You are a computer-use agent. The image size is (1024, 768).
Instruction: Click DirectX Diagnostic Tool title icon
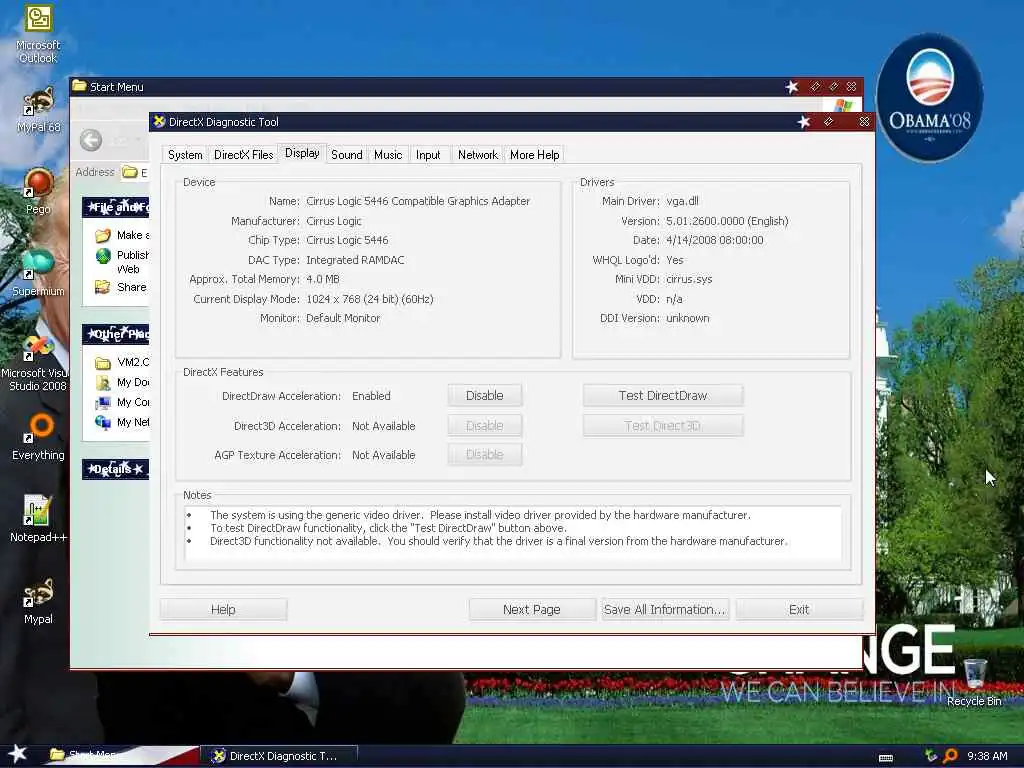coord(159,121)
